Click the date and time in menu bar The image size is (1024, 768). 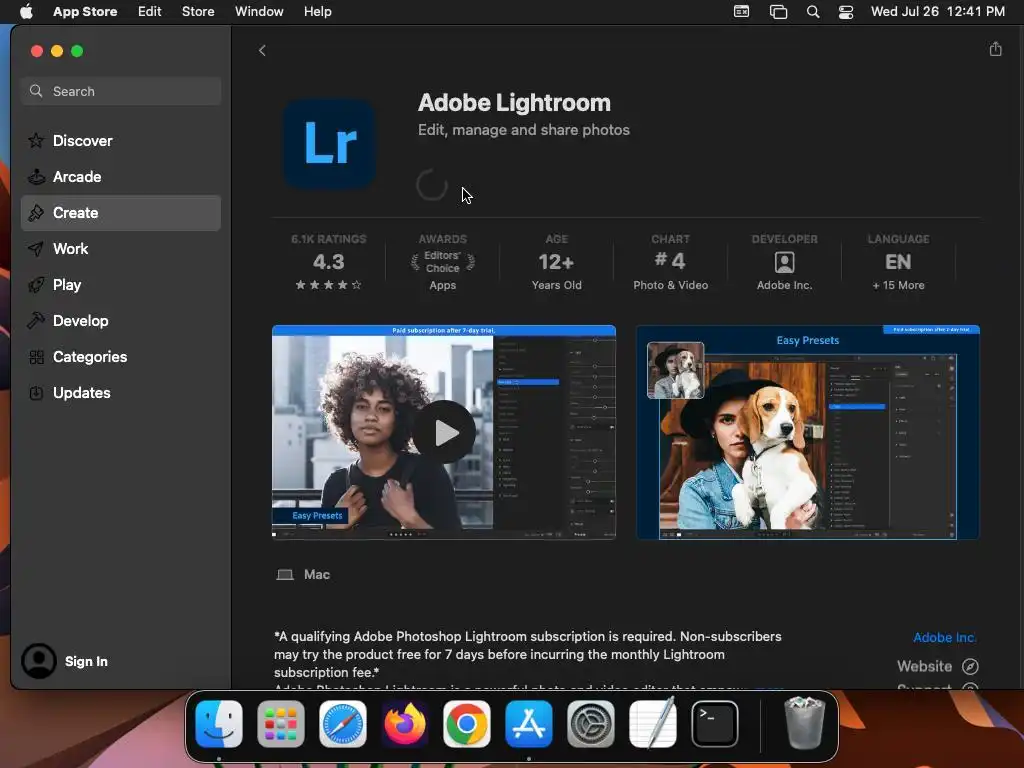[938, 12]
